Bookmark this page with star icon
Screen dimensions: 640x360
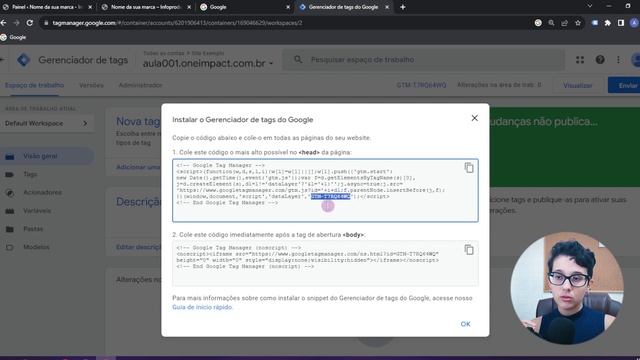578,23
